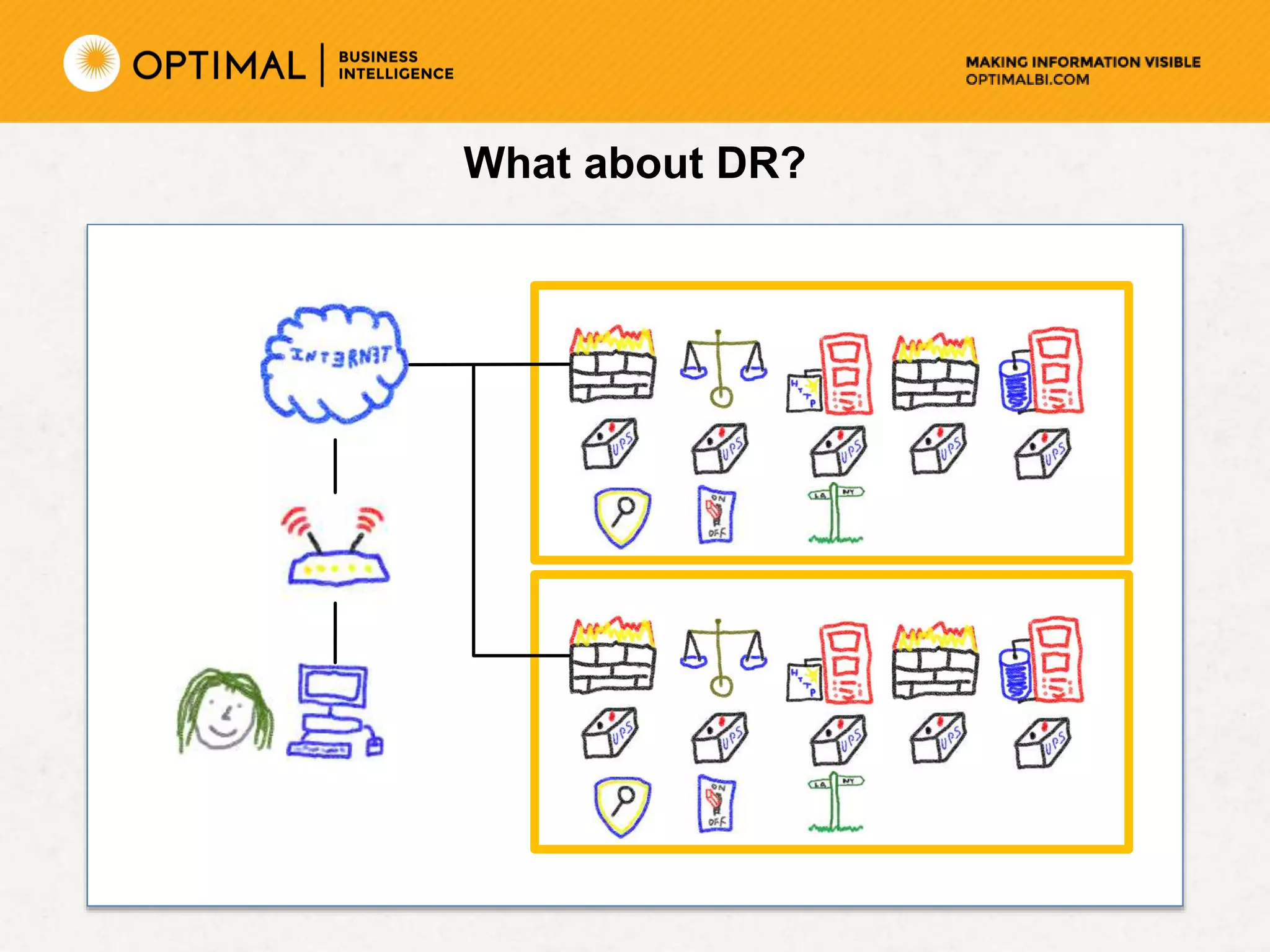Click the blue desktop computer drawing
Image resolution: width=1270 pixels, height=952 pixels.
coord(334,711)
